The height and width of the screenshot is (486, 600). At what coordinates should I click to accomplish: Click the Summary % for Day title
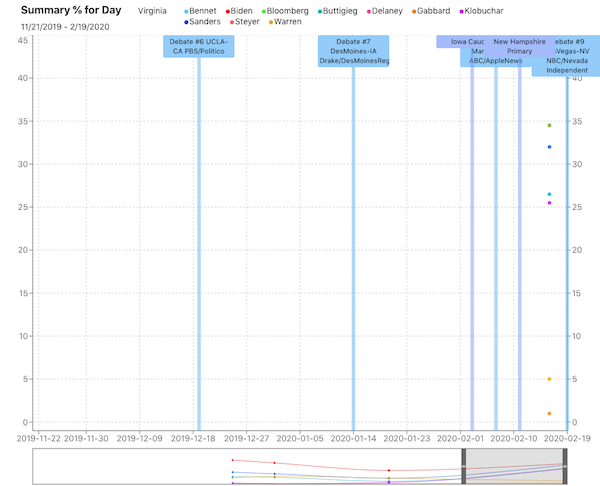click(71, 10)
